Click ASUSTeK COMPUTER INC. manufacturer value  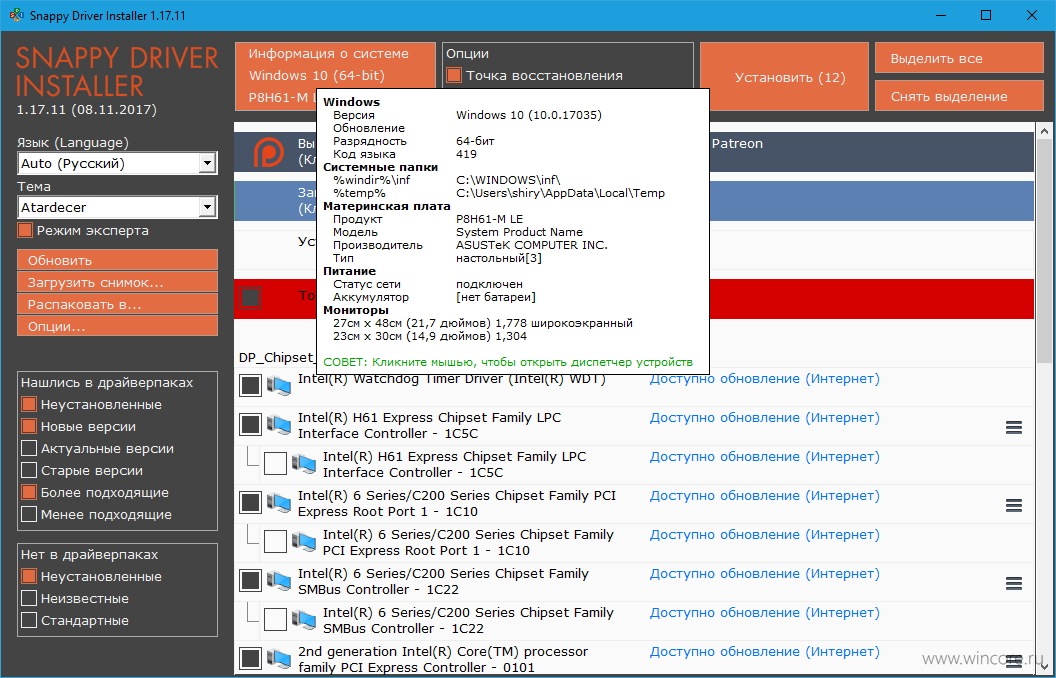point(532,245)
